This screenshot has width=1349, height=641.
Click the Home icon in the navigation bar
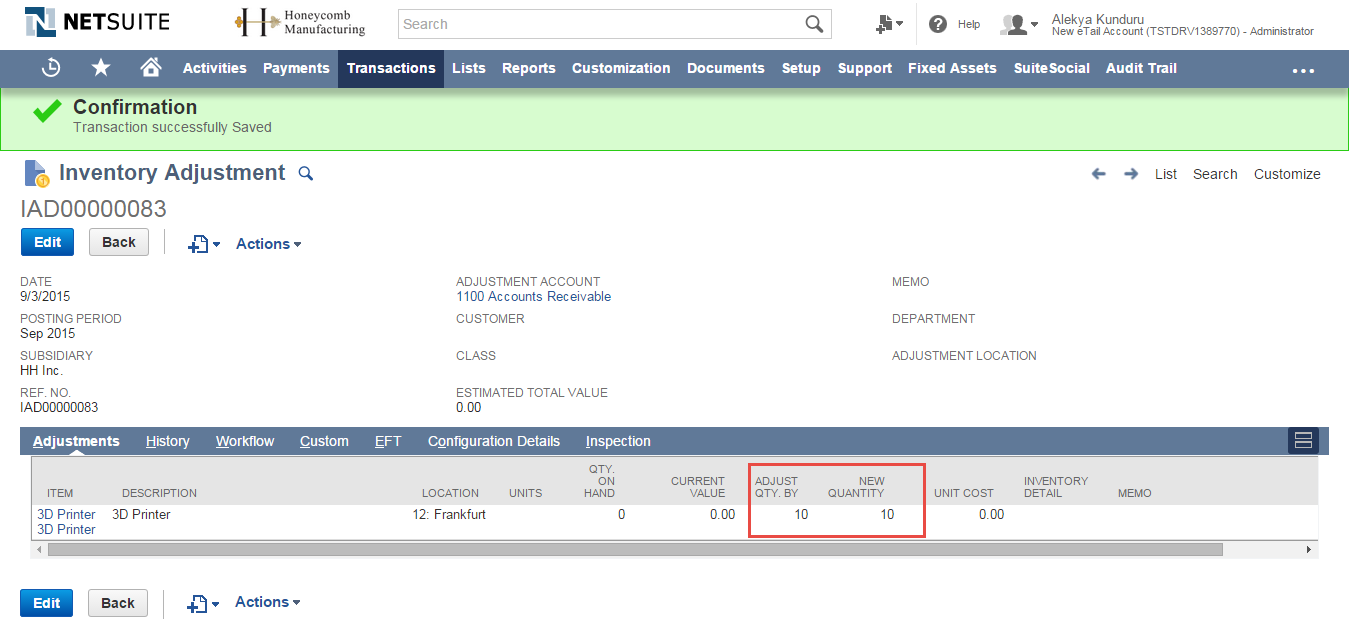pyautogui.click(x=150, y=68)
